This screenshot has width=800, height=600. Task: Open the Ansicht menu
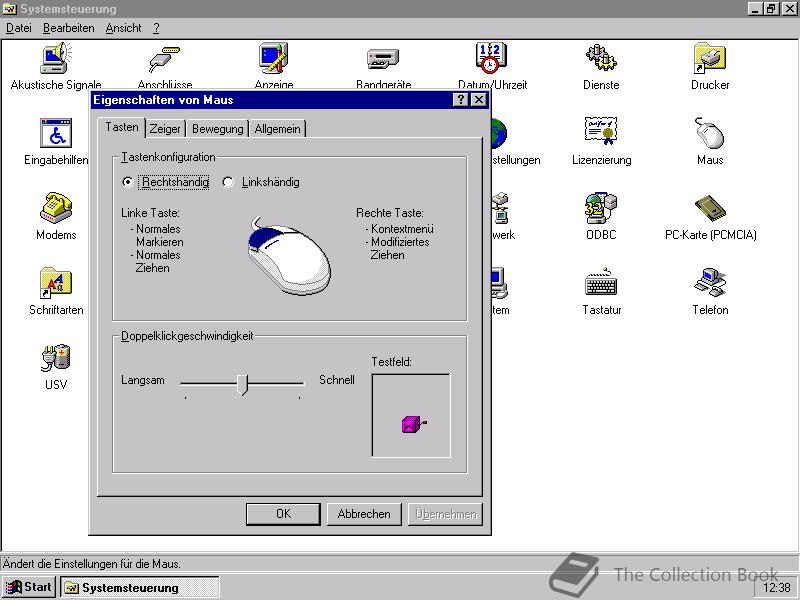[123, 28]
